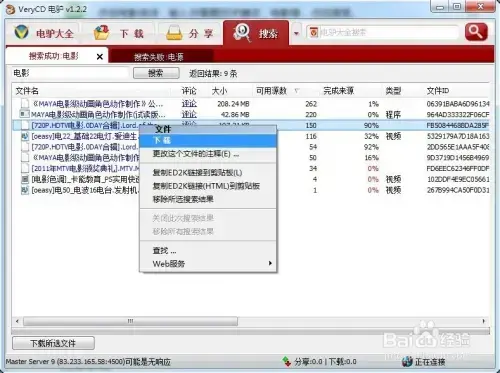The width and height of the screenshot is (500, 373).
Task: Click the share printer icon
Action: click(174, 33)
